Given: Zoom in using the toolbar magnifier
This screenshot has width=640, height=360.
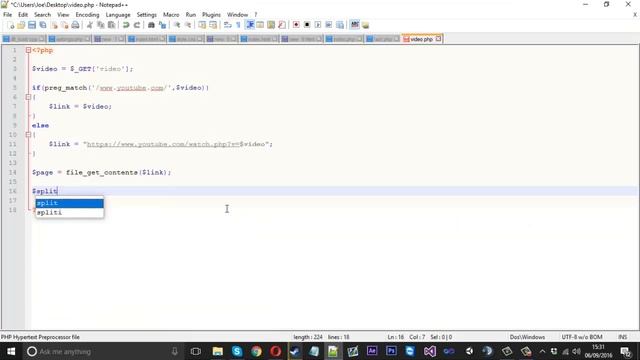Looking at the screenshot, I should [177, 25].
